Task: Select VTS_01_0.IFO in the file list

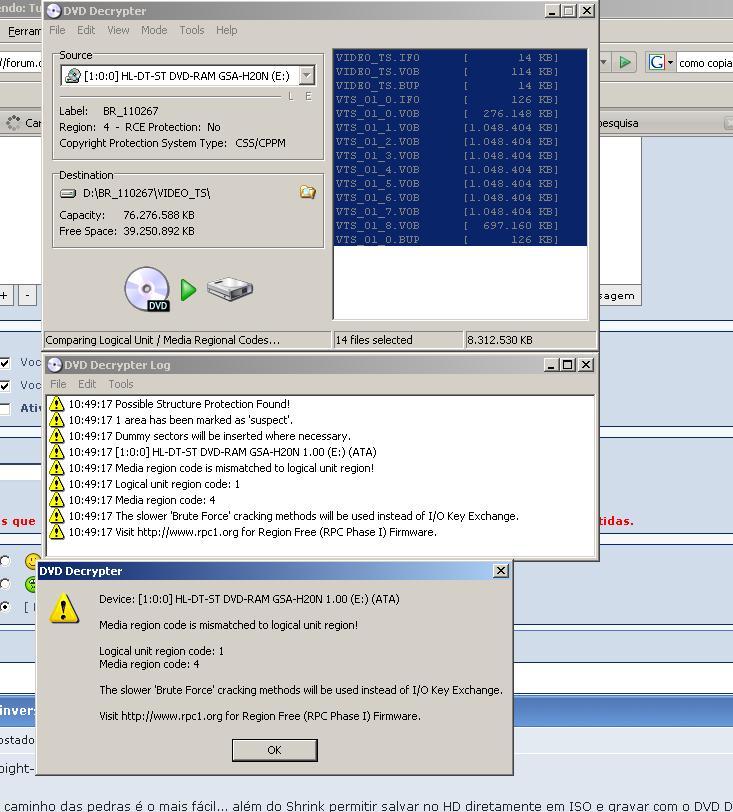Action: (460, 99)
